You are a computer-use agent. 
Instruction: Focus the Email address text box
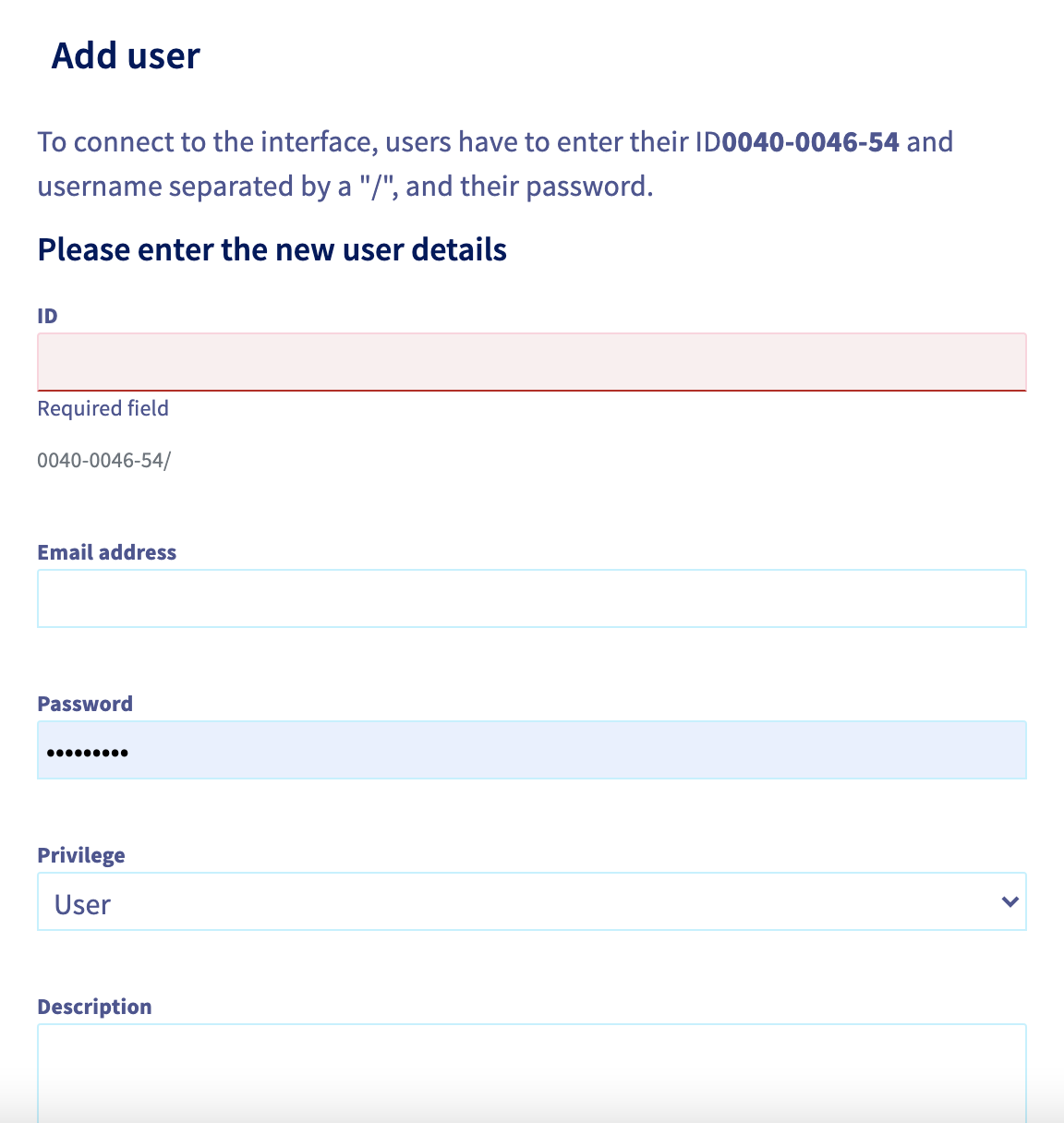[531, 598]
